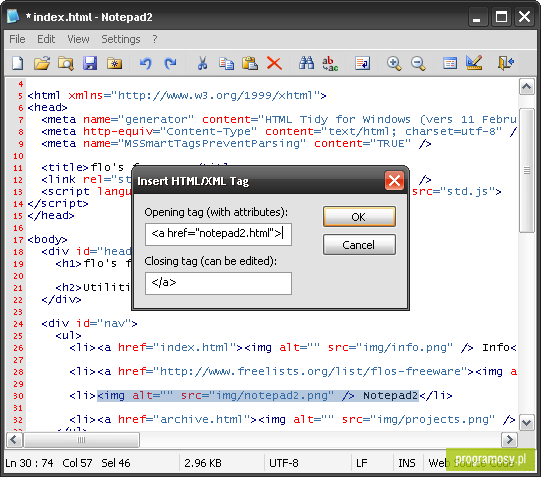This screenshot has width=541, height=477.
Task: Click the href="archive.html" attribute on line 32
Action: [x=184, y=419]
